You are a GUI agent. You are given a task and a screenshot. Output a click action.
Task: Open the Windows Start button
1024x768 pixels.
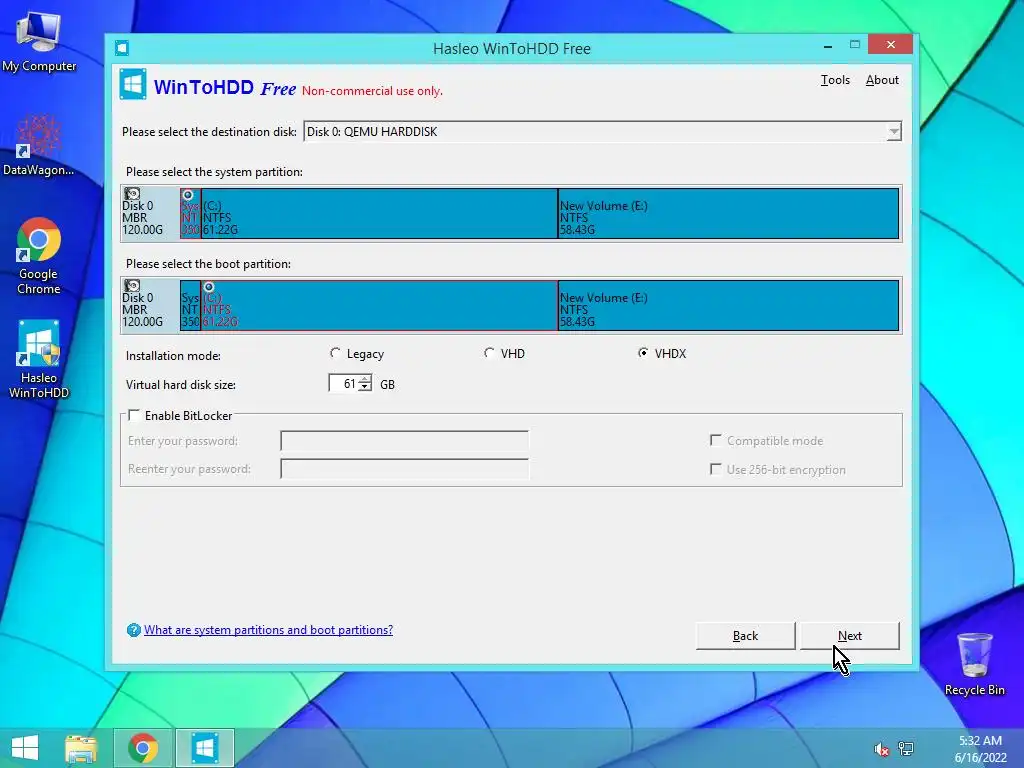(x=25, y=748)
